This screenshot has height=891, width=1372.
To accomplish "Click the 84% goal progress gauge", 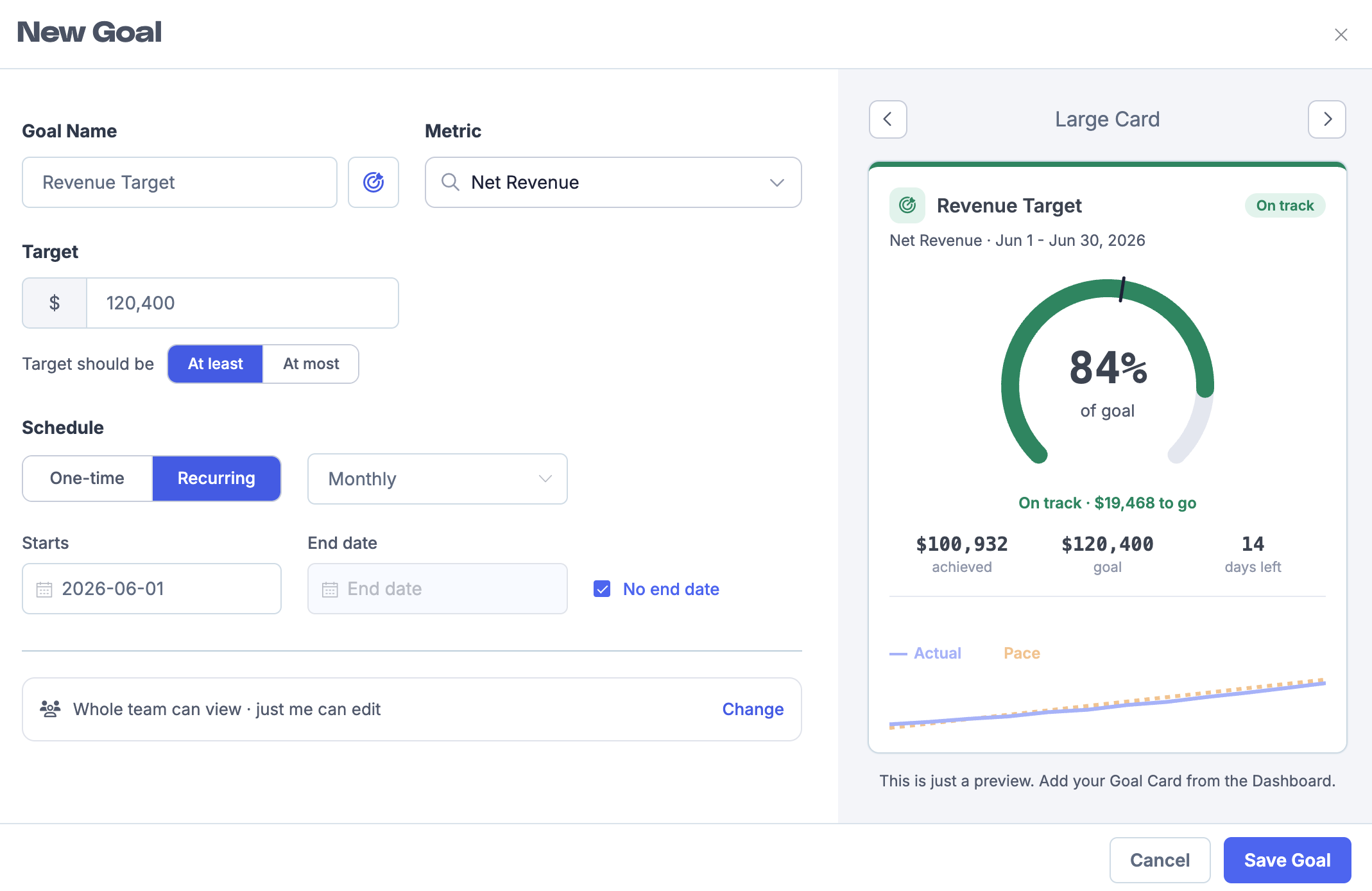I will [x=1108, y=372].
